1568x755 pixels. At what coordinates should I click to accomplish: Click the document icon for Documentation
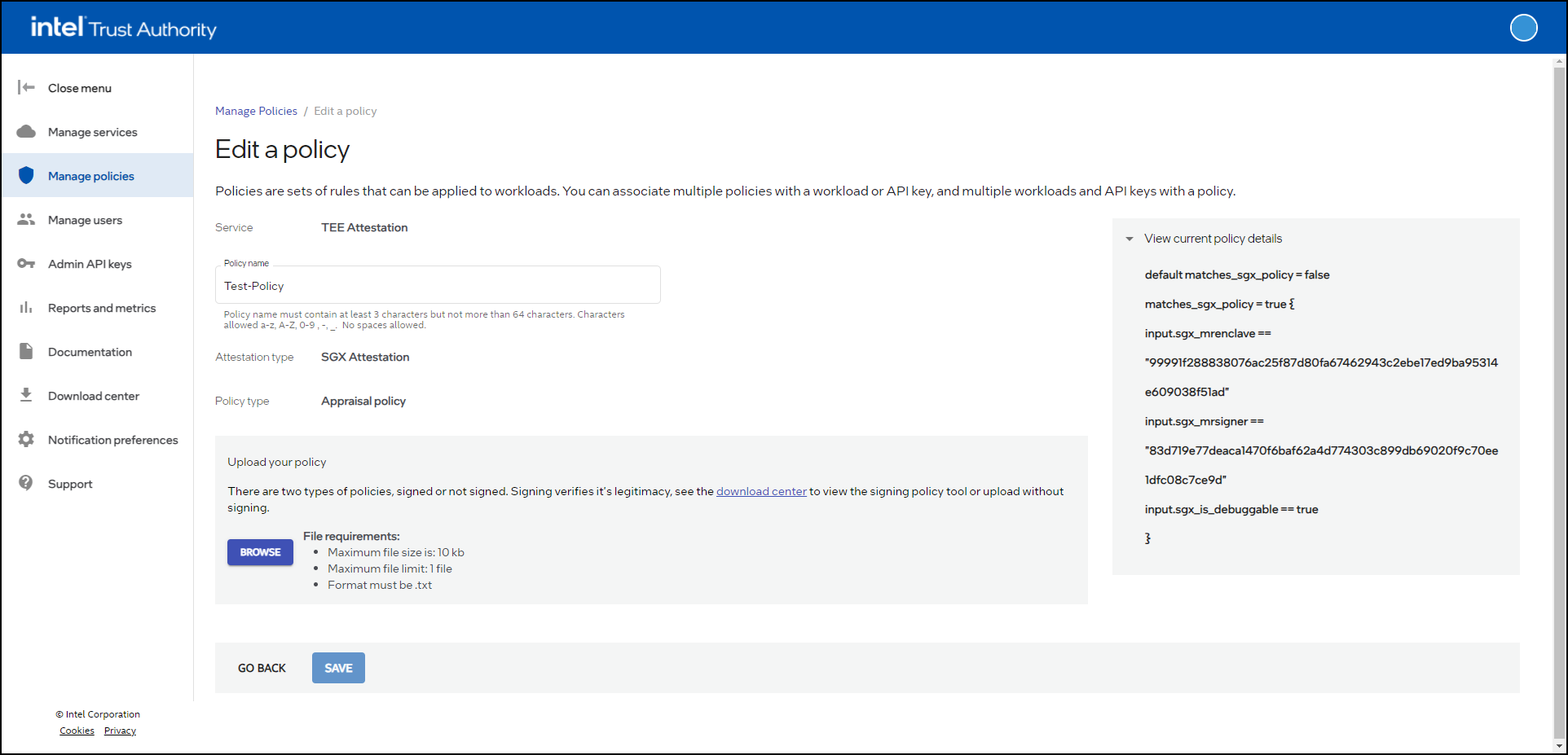click(26, 351)
